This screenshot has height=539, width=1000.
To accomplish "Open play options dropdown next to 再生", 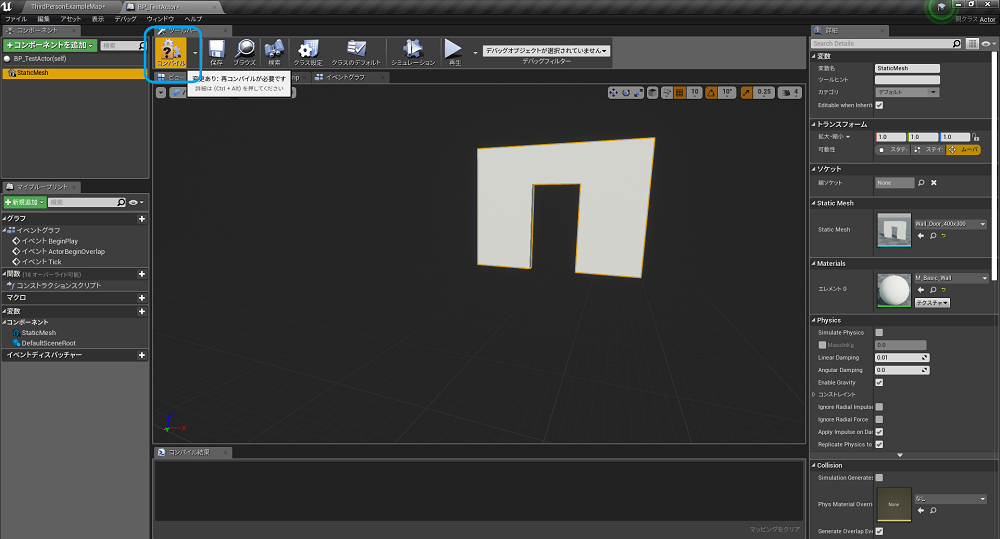I will click(475, 53).
